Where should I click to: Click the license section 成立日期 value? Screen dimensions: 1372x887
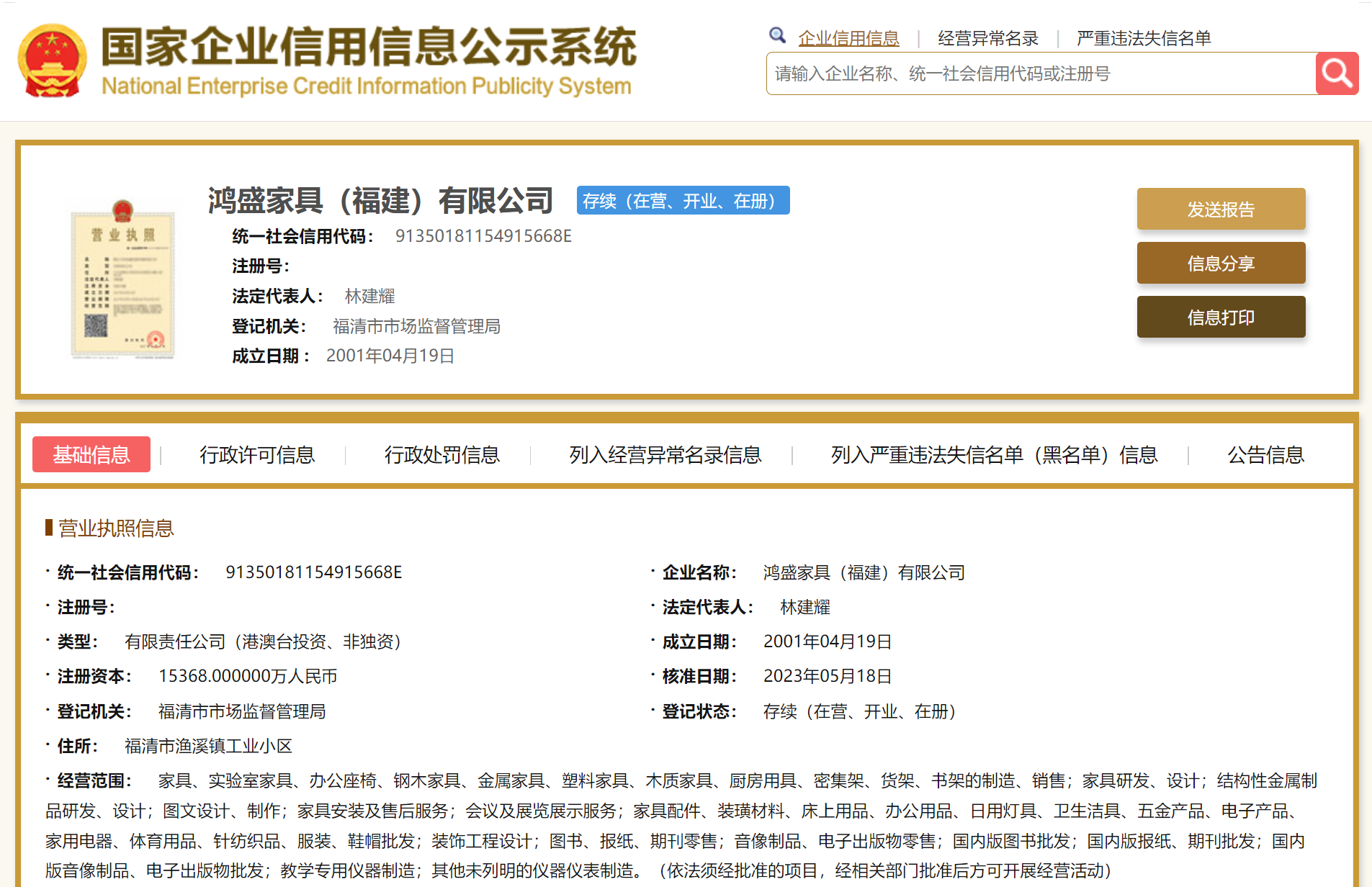(x=828, y=641)
